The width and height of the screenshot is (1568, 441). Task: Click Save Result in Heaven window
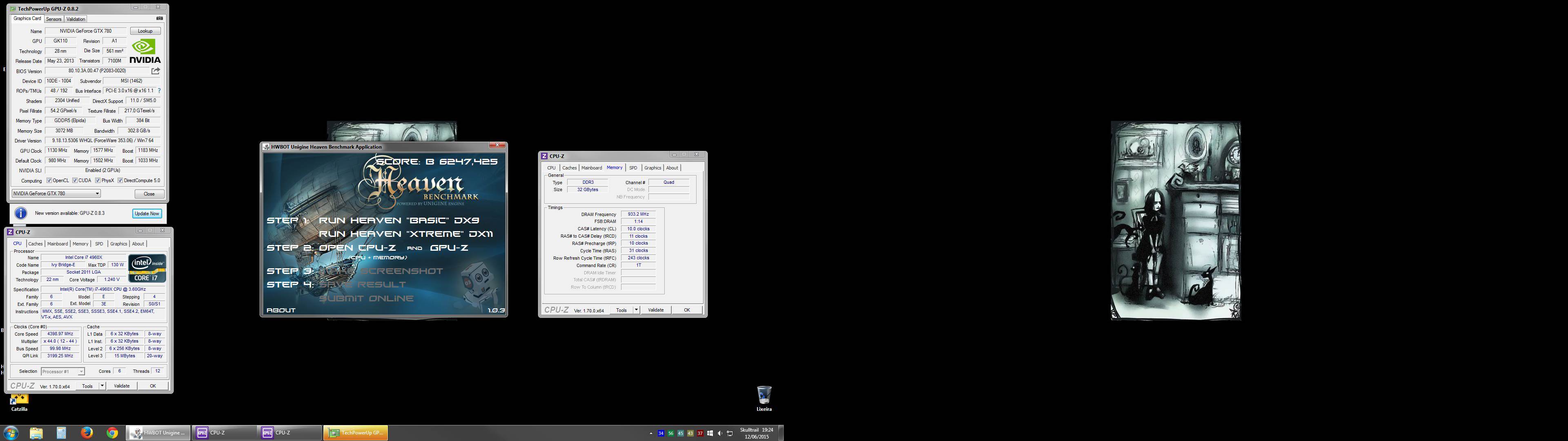362,285
